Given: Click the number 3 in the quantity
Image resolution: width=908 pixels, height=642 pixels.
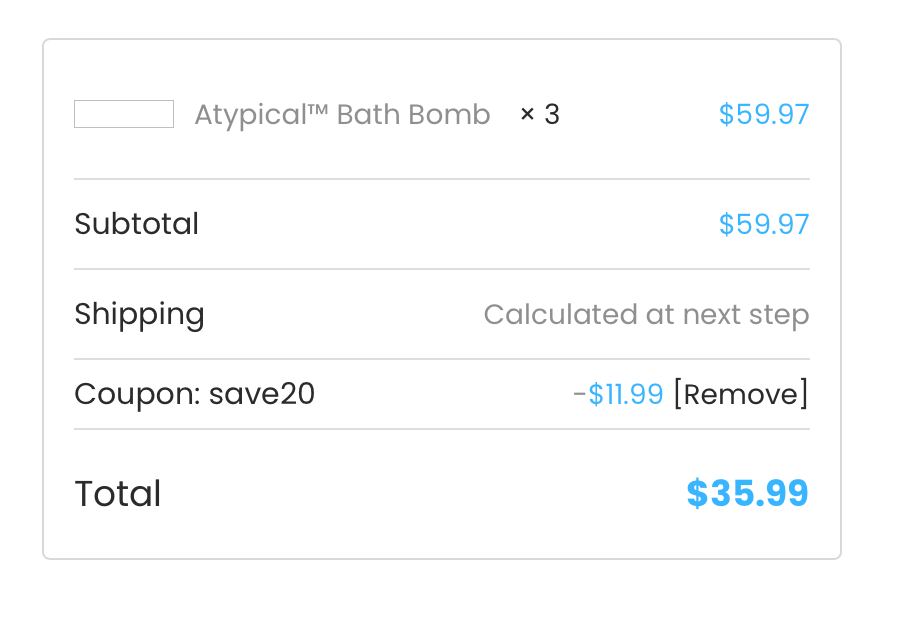Looking at the screenshot, I should pyautogui.click(x=552, y=115).
